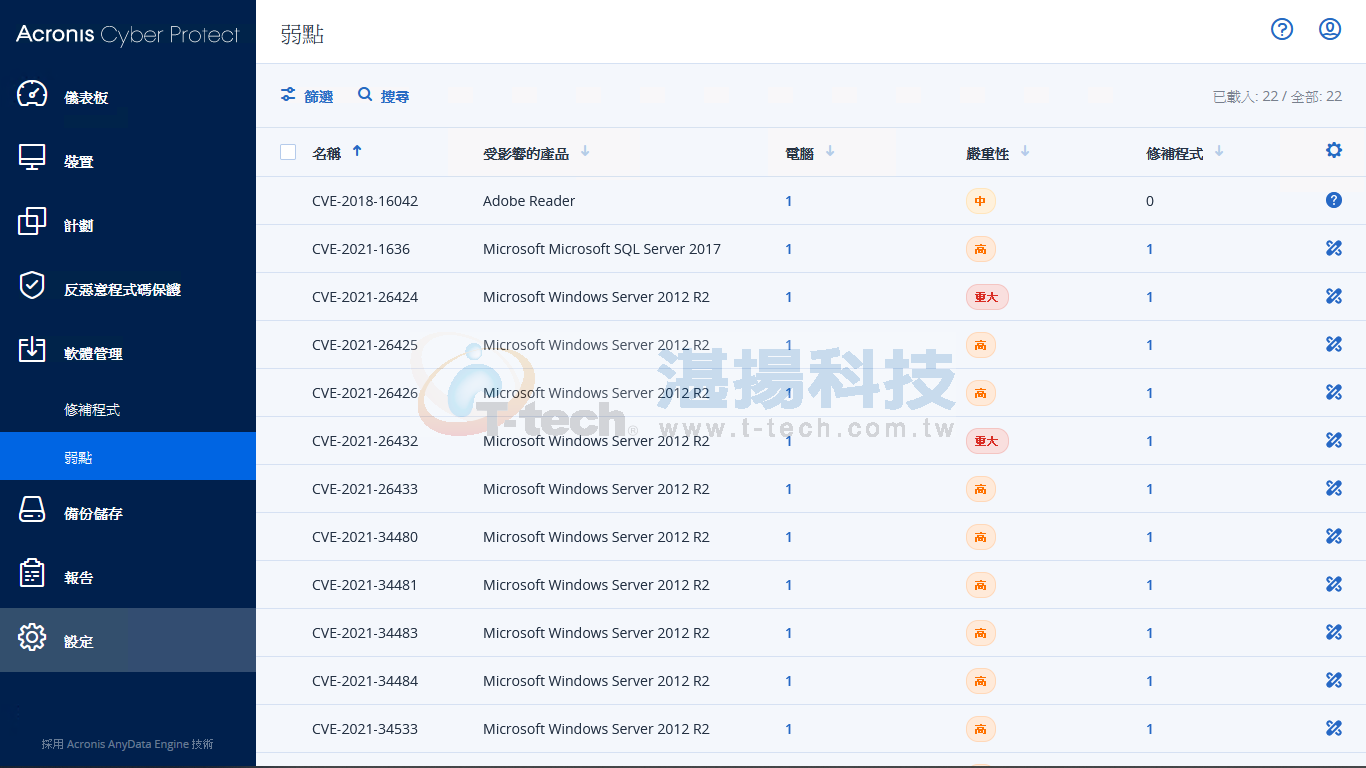Click the patch icon for CVE-2021-26424 row
The height and width of the screenshot is (768, 1366).
coord(1334,297)
